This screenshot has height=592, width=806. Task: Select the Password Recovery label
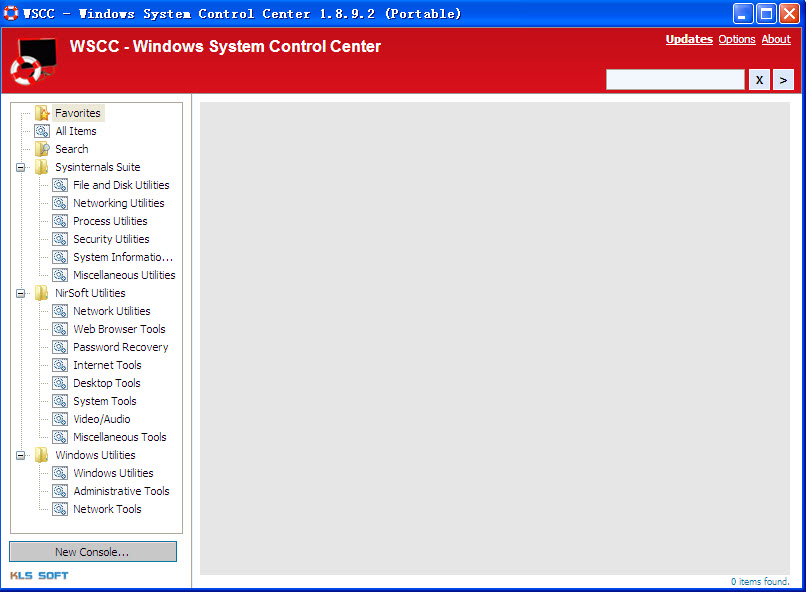tap(121, 347)
